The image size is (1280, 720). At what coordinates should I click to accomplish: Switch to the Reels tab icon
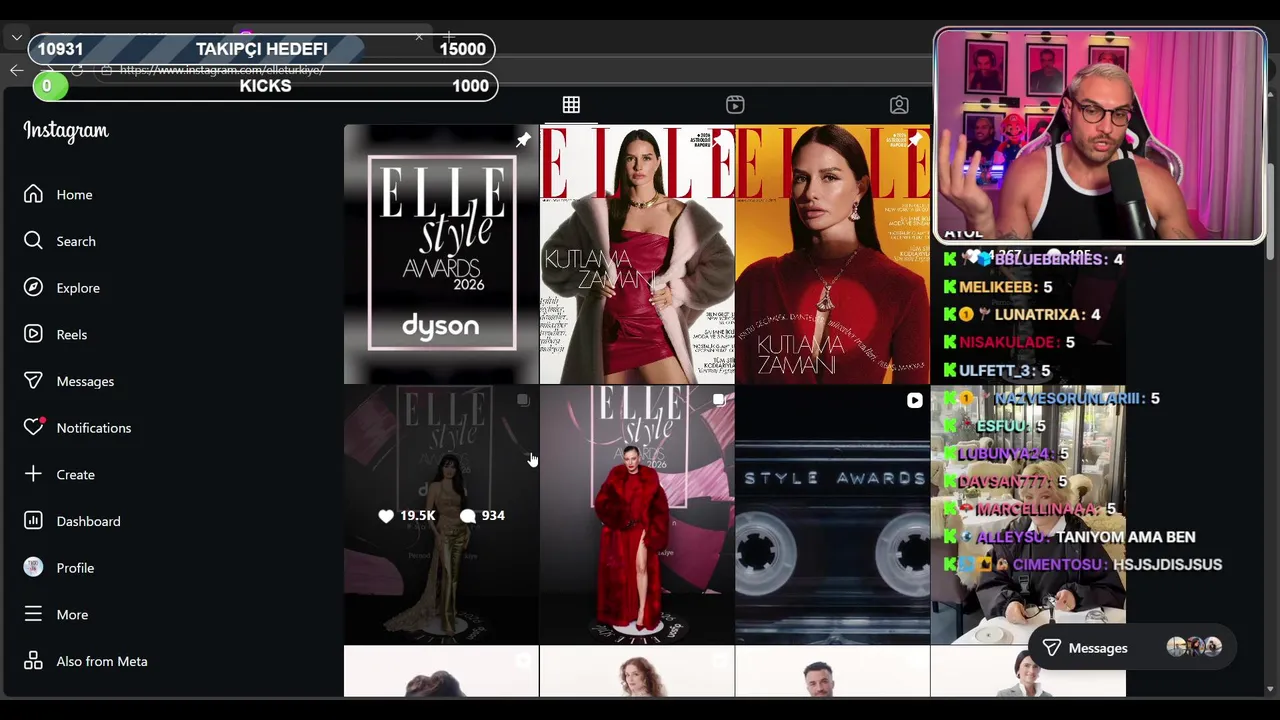(735, 105)
